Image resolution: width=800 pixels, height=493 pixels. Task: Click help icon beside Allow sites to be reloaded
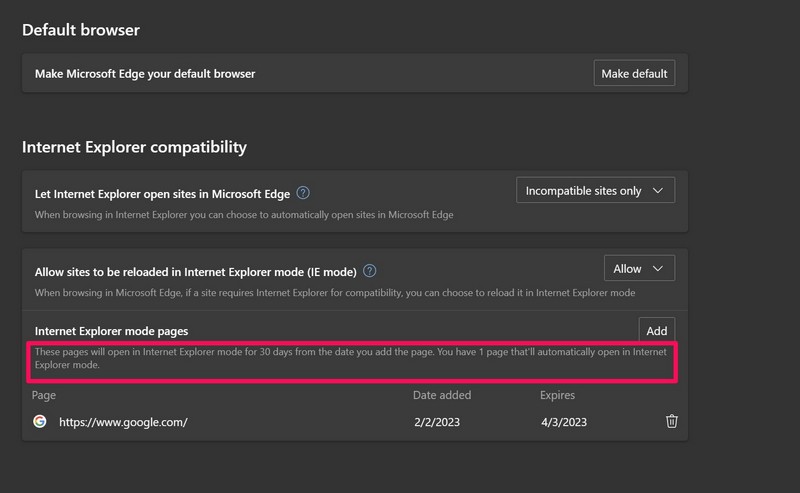[369, 271]
